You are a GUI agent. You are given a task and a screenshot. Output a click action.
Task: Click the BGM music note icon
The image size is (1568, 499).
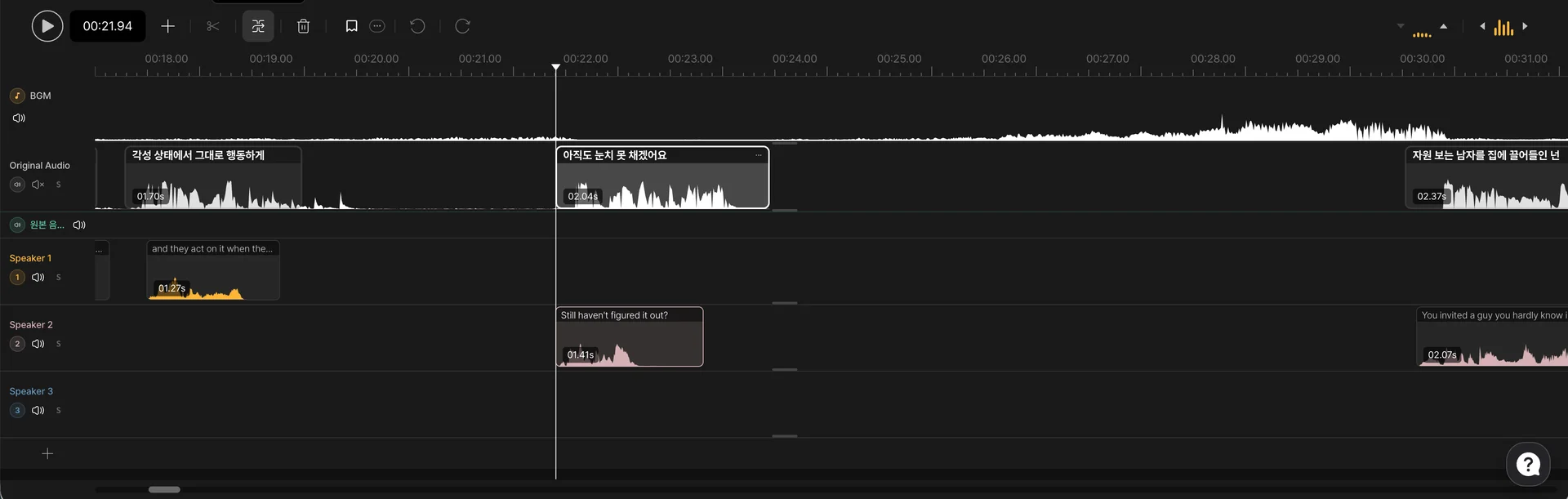click(17, 96)
